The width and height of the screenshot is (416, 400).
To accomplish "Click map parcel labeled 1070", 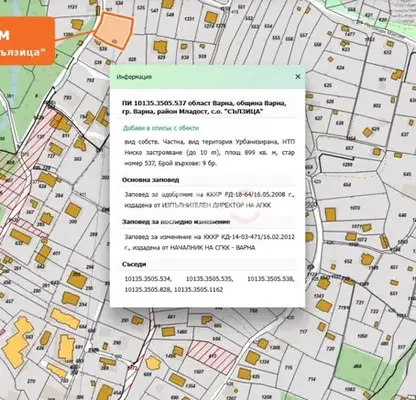I will (355, 208).
